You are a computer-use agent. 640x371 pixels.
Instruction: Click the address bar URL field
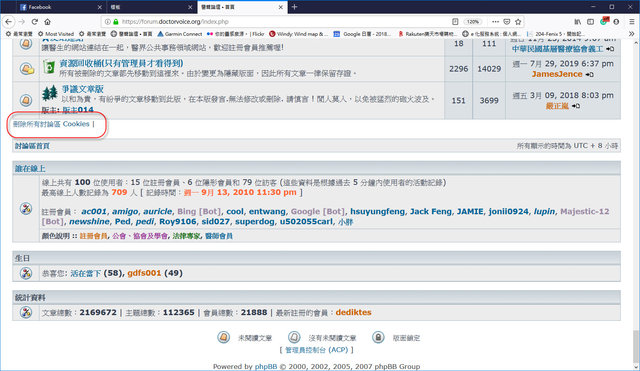[282, 22]
